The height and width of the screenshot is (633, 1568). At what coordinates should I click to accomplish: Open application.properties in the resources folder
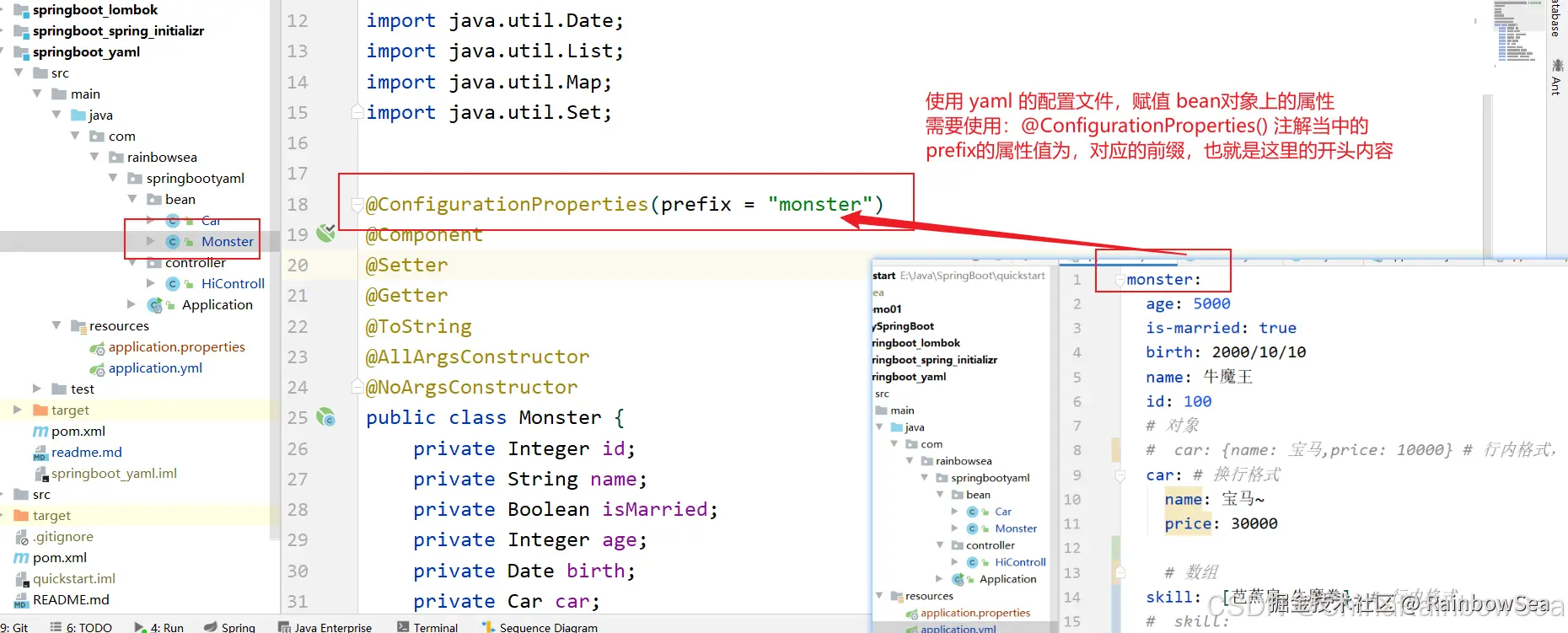176,346
